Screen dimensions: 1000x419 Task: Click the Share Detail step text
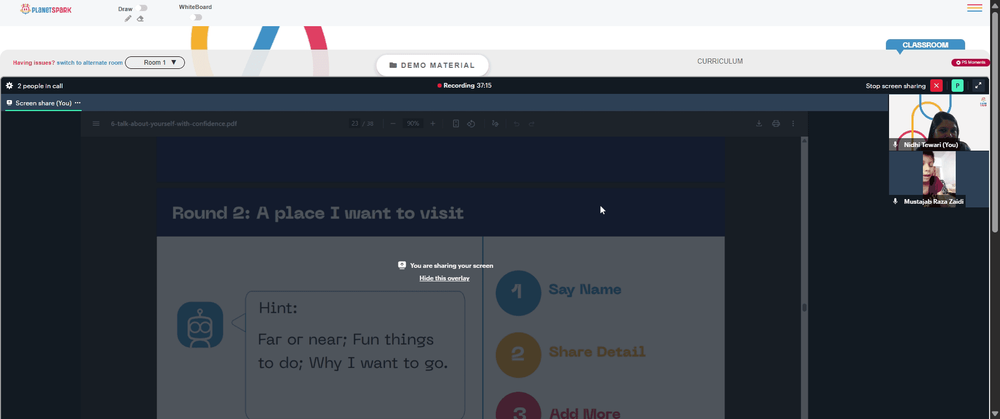point(597,351)
